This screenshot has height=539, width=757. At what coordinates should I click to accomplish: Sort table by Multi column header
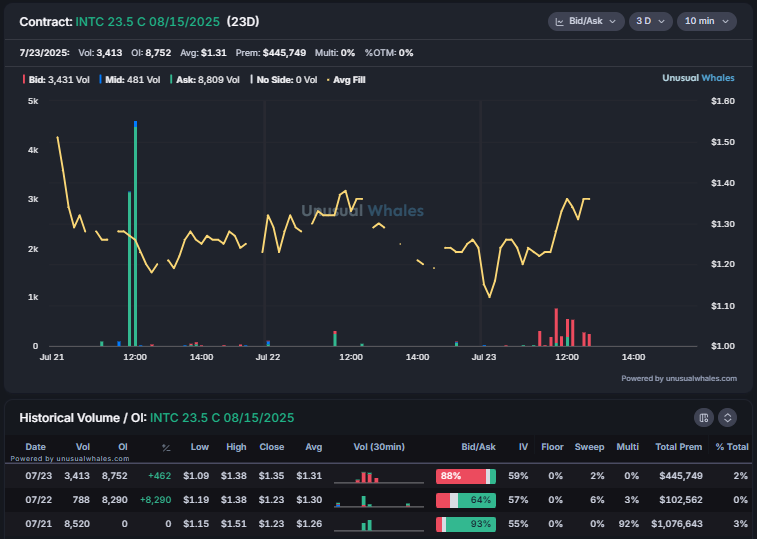pyautogui.click(x=627, y=447)
